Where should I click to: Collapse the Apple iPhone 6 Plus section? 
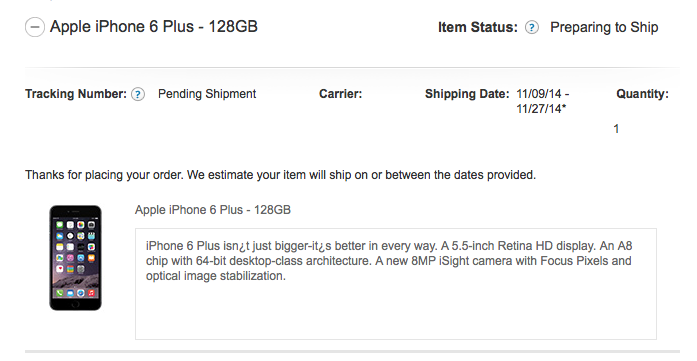click(x=35, y=27)
